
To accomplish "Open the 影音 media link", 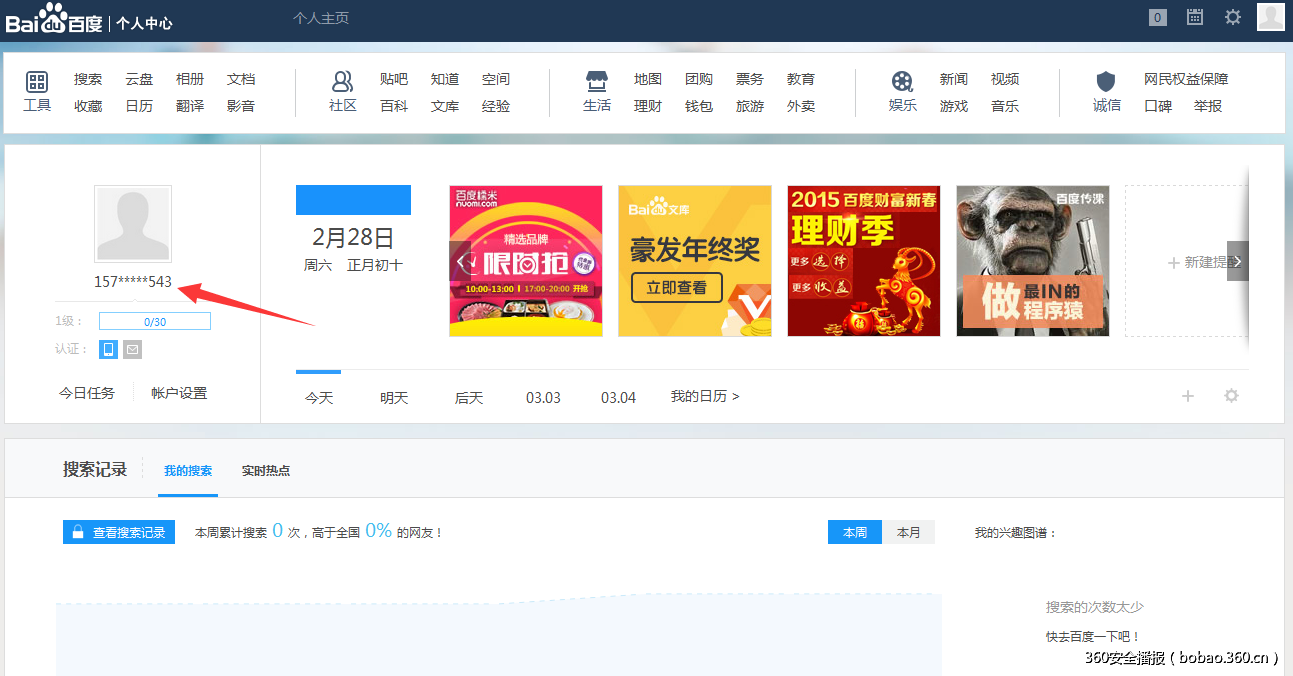I will coord(241,106).
